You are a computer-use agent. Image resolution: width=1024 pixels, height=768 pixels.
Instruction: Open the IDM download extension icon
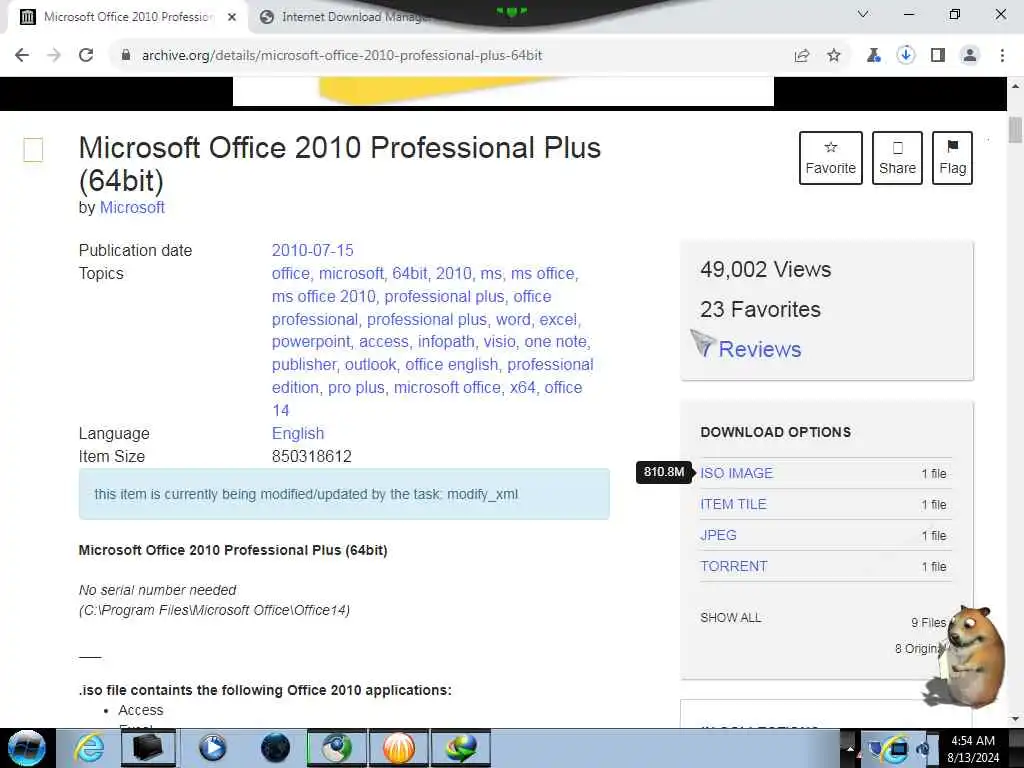[x=905, y=56]
